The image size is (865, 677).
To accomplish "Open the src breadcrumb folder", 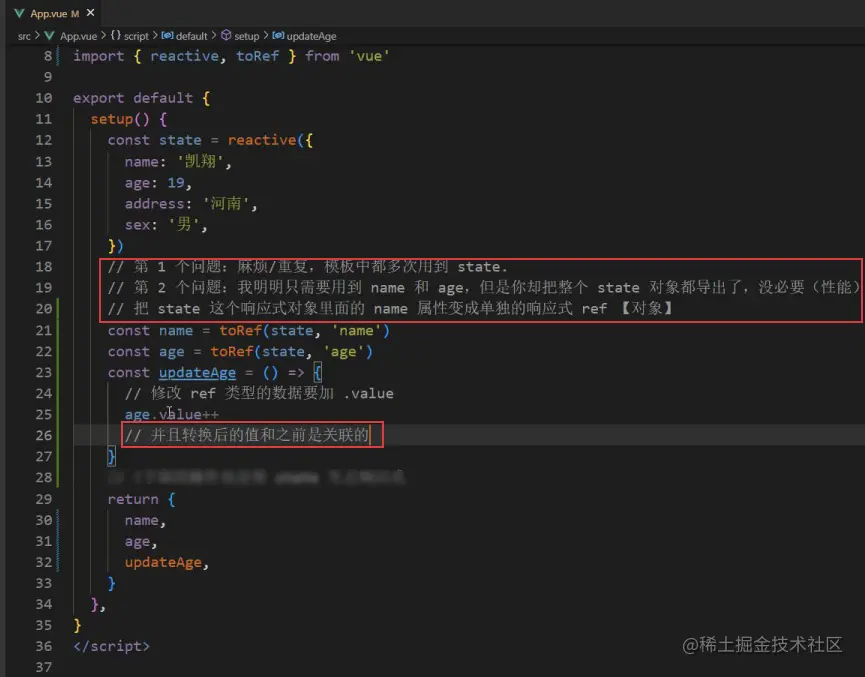I will pos(24,36).
